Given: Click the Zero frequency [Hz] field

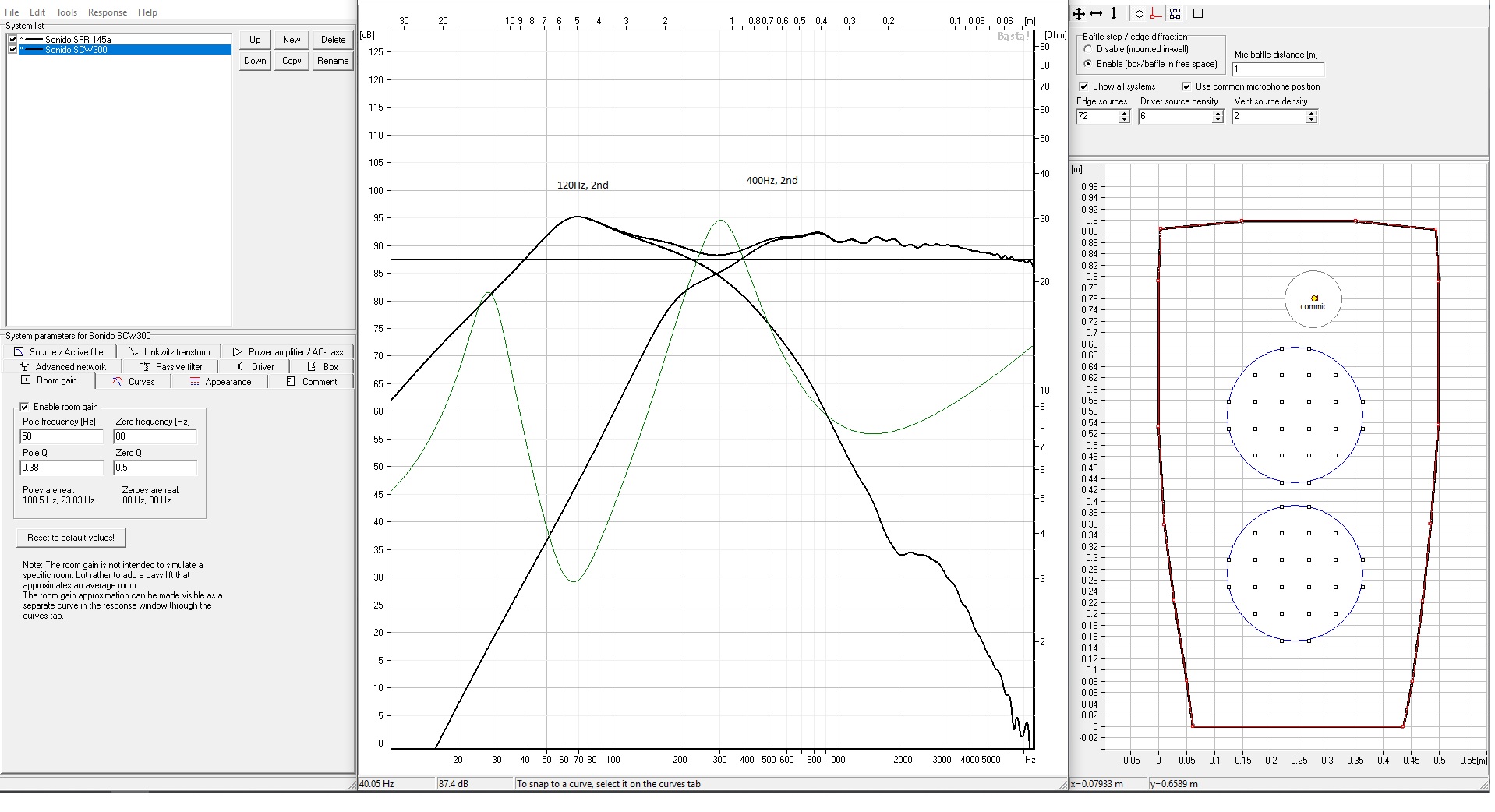Looking at the screenshot, I should [155, 436].
